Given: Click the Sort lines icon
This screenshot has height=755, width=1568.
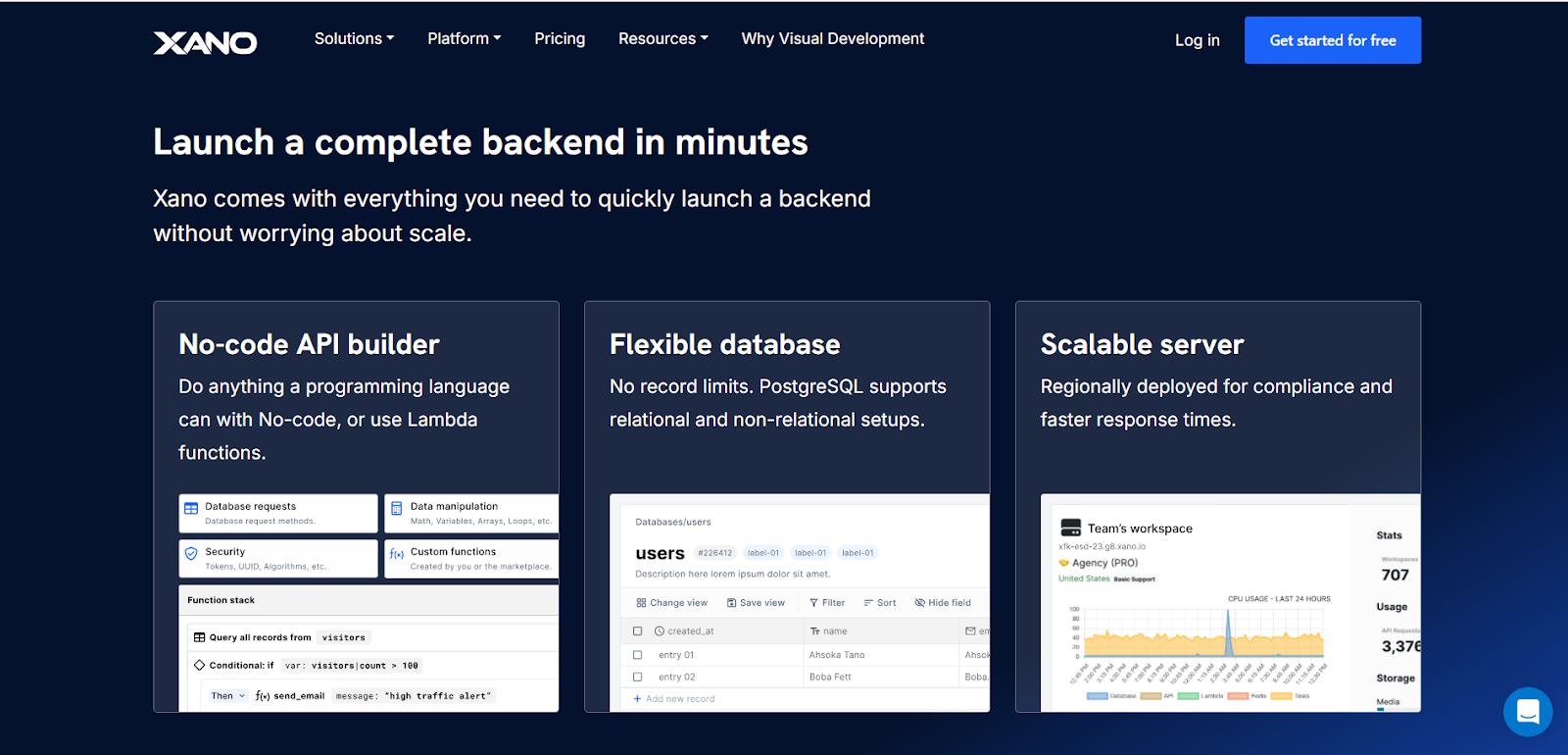Looking at the screenshot, I should (x=868, y=603).
